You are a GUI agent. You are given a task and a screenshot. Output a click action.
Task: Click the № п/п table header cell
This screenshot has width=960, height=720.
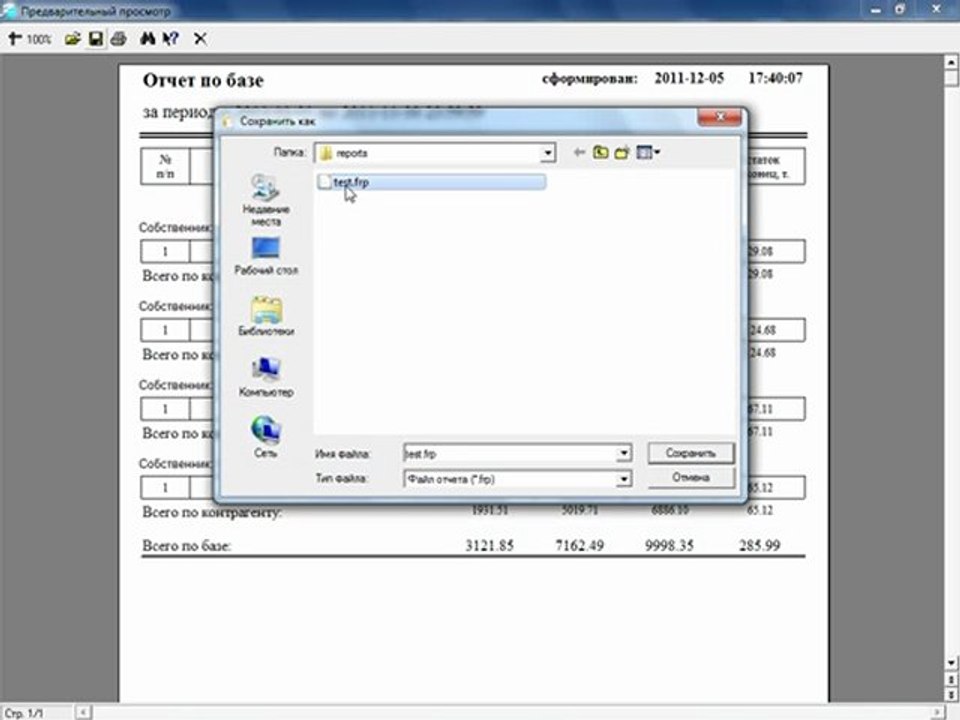pos(165,167)
